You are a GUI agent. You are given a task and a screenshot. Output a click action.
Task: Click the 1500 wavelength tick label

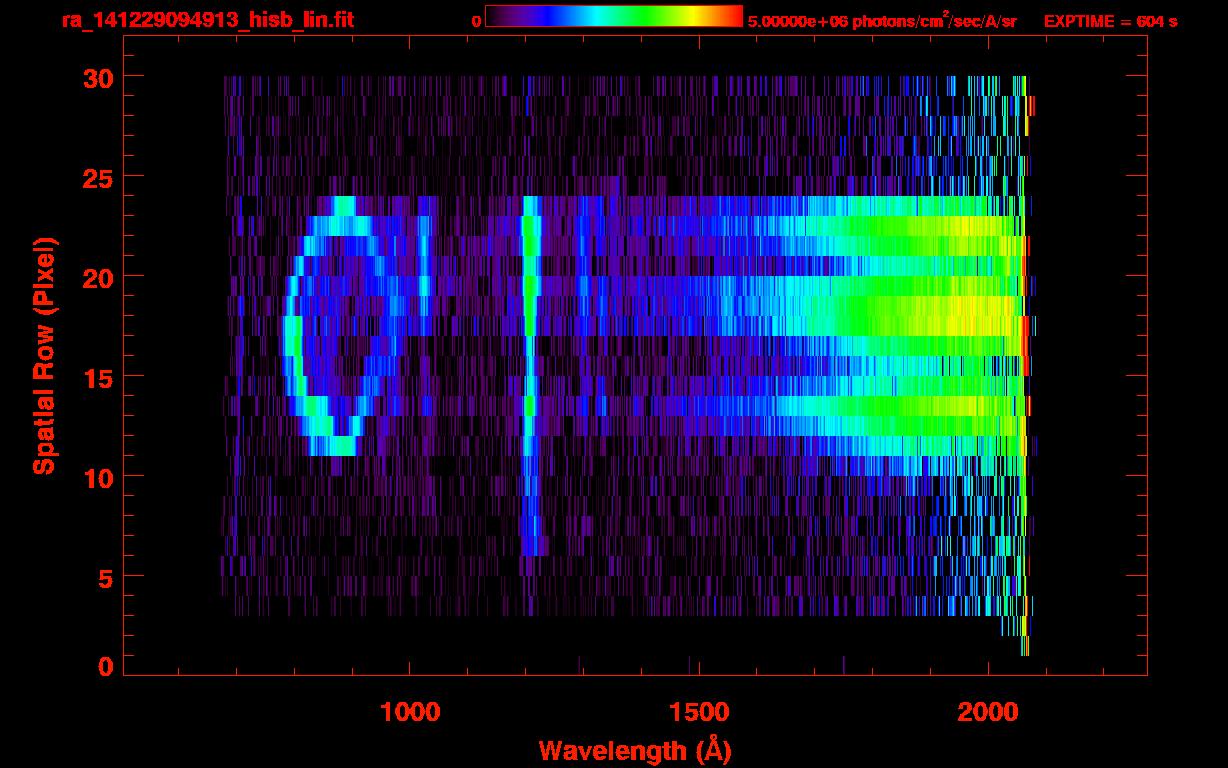click(698, 711)
